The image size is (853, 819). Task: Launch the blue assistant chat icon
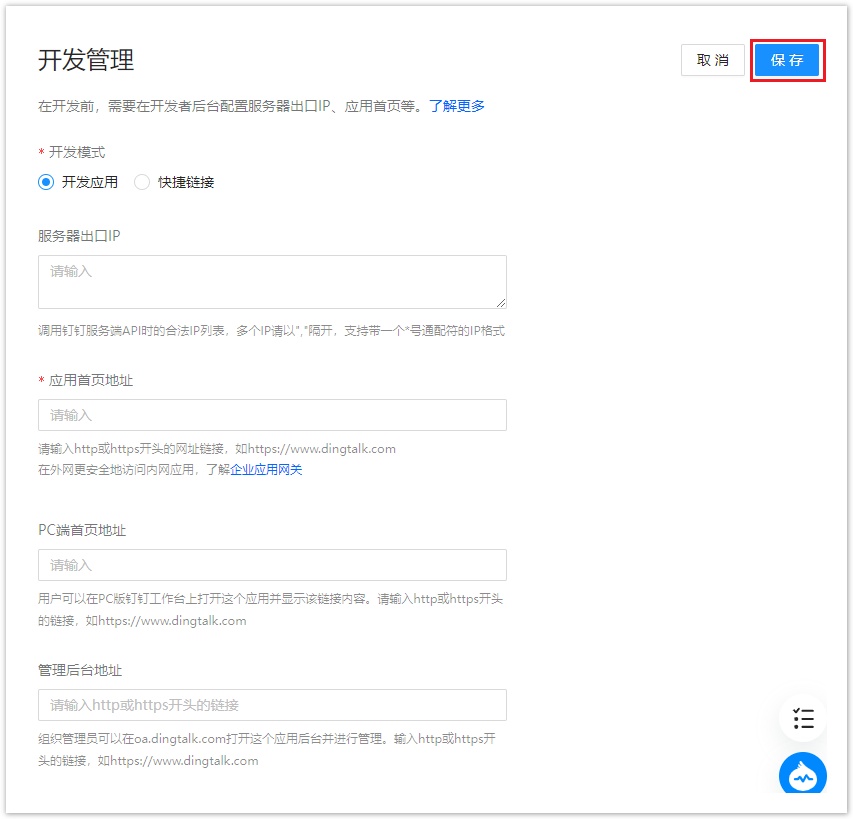803,775
